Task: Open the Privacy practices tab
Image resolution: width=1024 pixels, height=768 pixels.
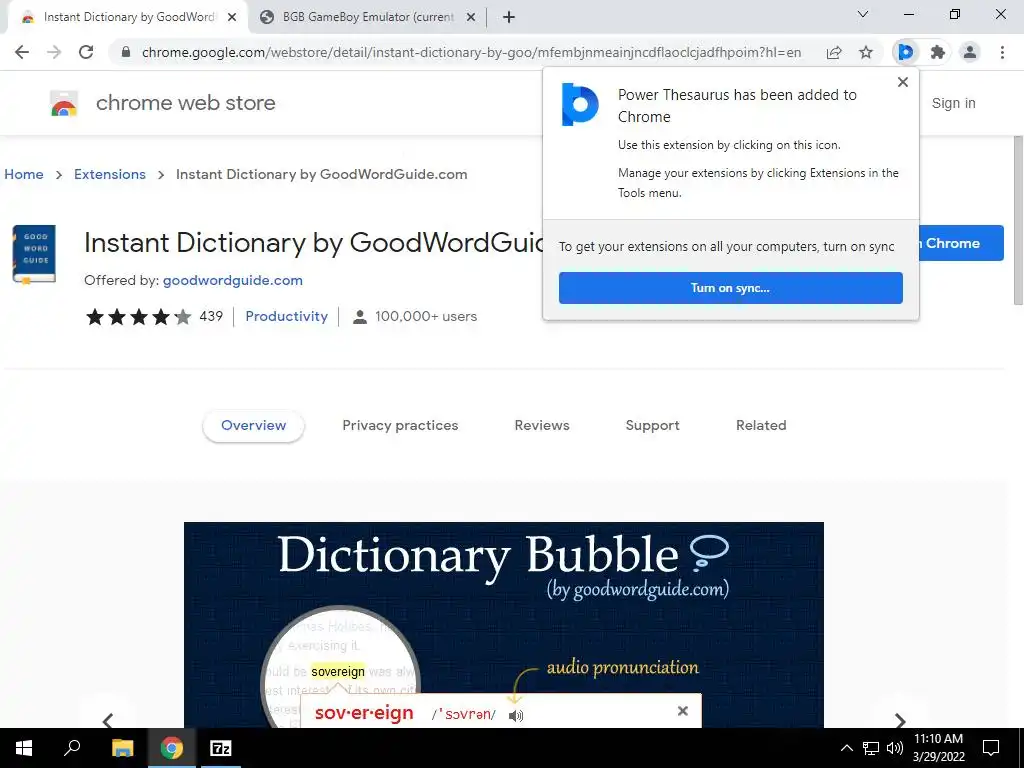Action: click(400, 426)
